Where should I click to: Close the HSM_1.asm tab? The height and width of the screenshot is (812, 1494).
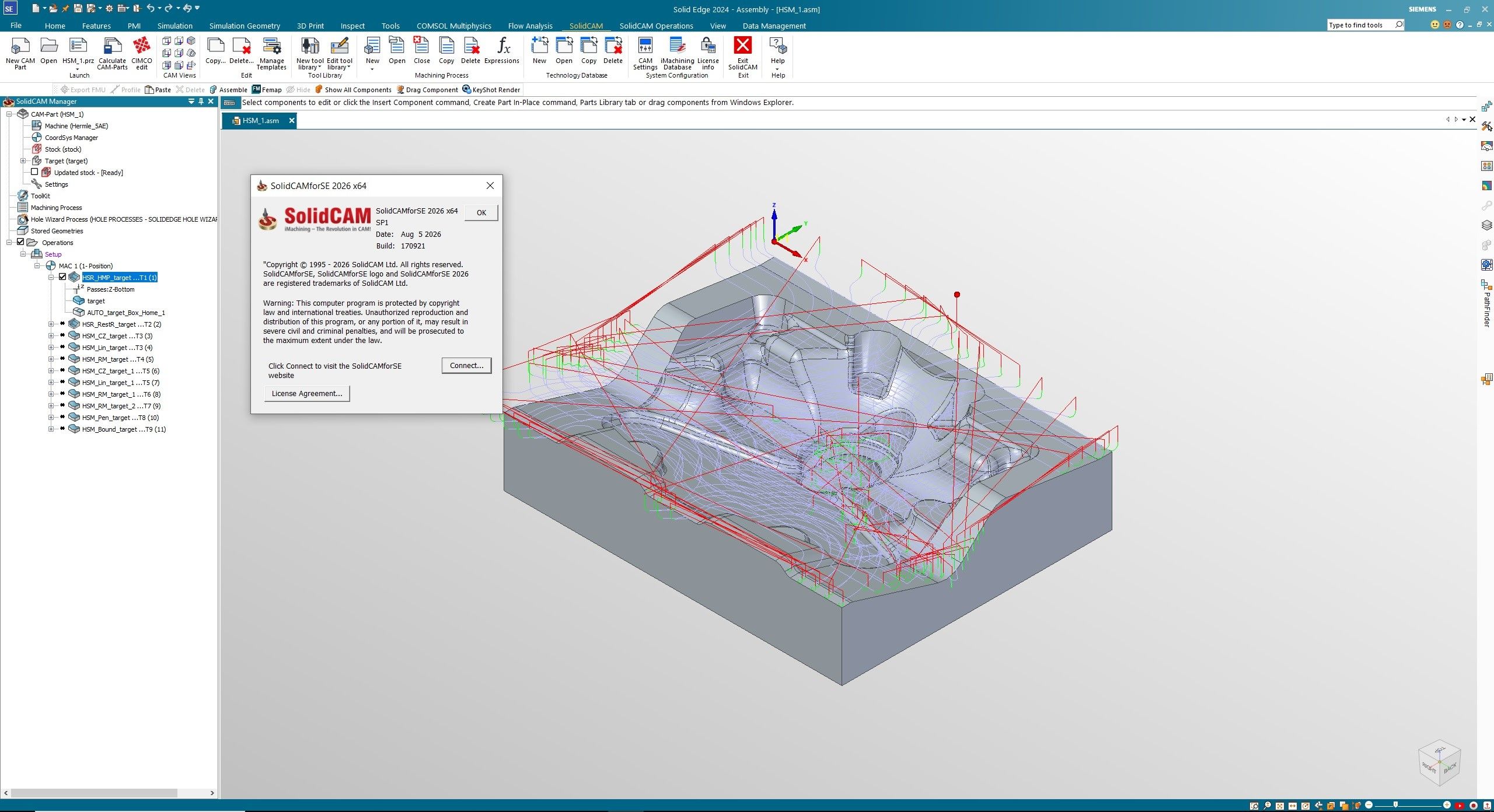(292, 121)
